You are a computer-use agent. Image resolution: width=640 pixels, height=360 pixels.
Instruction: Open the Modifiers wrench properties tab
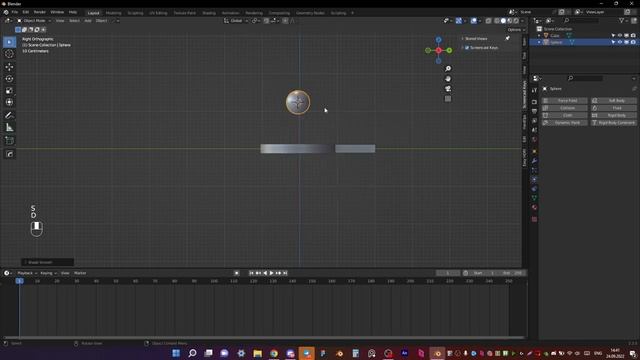534,161
